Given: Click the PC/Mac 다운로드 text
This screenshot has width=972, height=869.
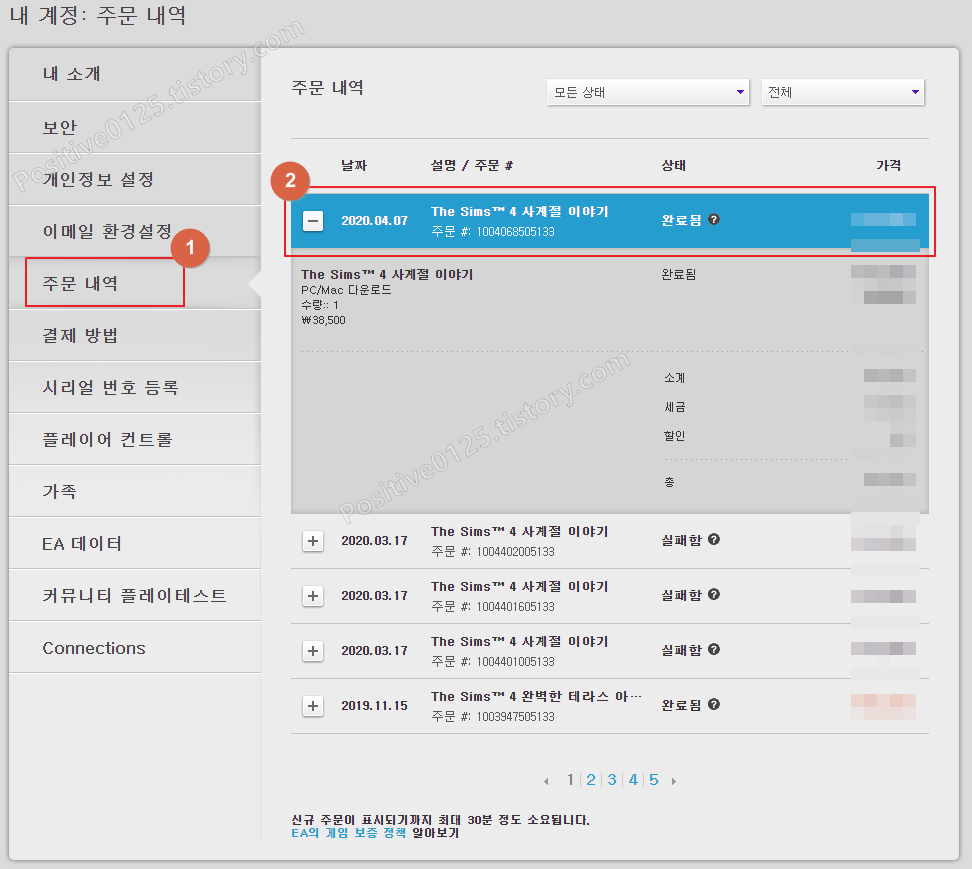Looking at the screenshot, I should (x=346, y=290).
